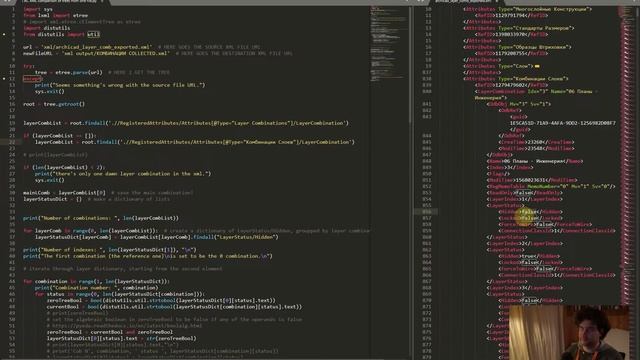Click the Hidden true line 863
This screenshot has height=360, width=640.
(x=529, y=256)
